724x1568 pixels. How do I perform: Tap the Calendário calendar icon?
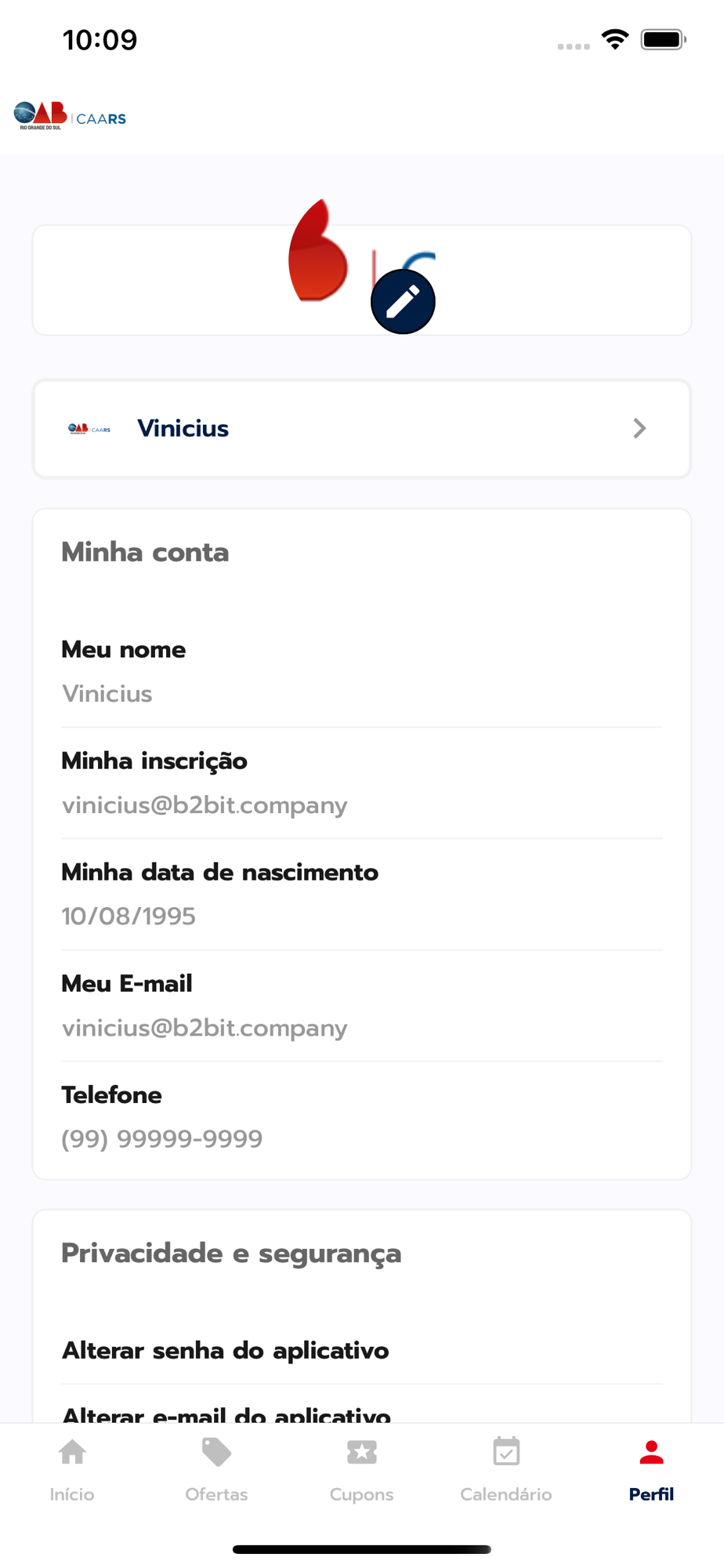click(x=506, y=1453)
